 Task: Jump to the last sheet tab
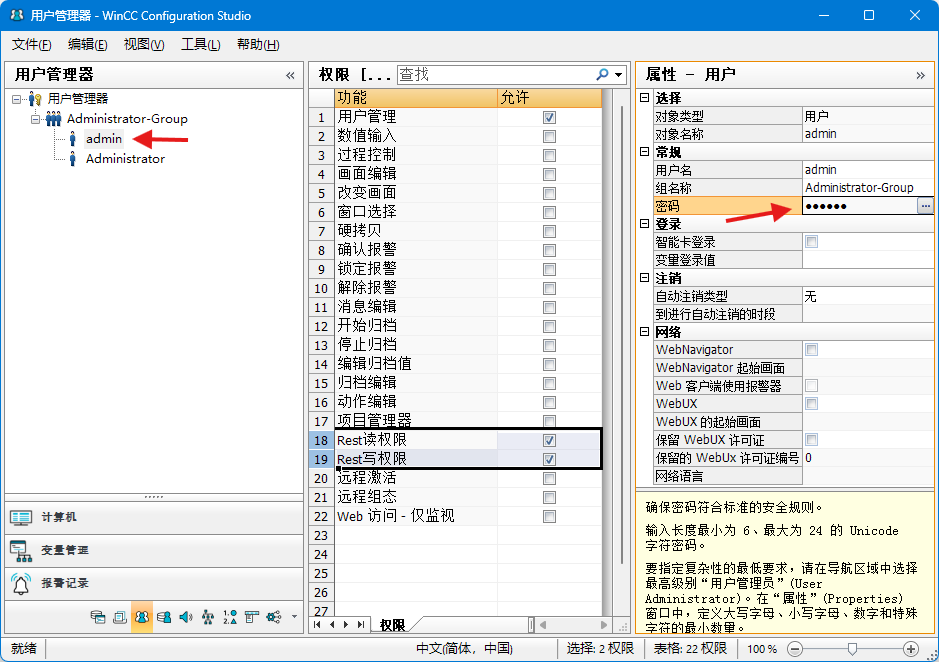[361, 625]
